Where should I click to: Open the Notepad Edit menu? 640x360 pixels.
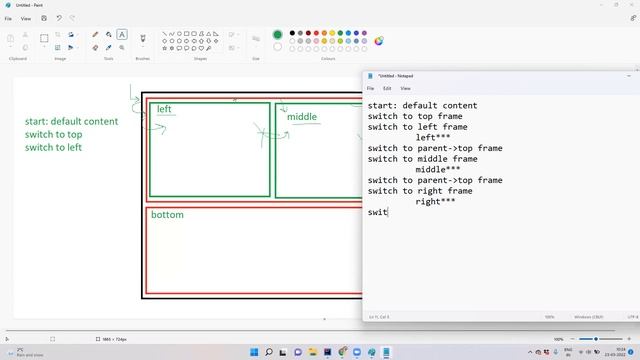tap(387, 89)
